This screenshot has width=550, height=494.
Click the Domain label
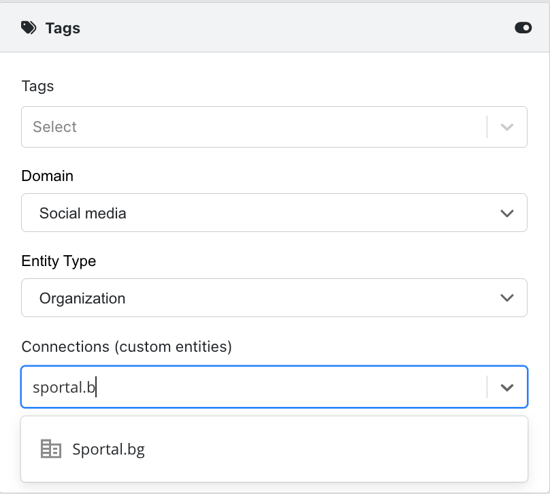[x=47, y=176]
